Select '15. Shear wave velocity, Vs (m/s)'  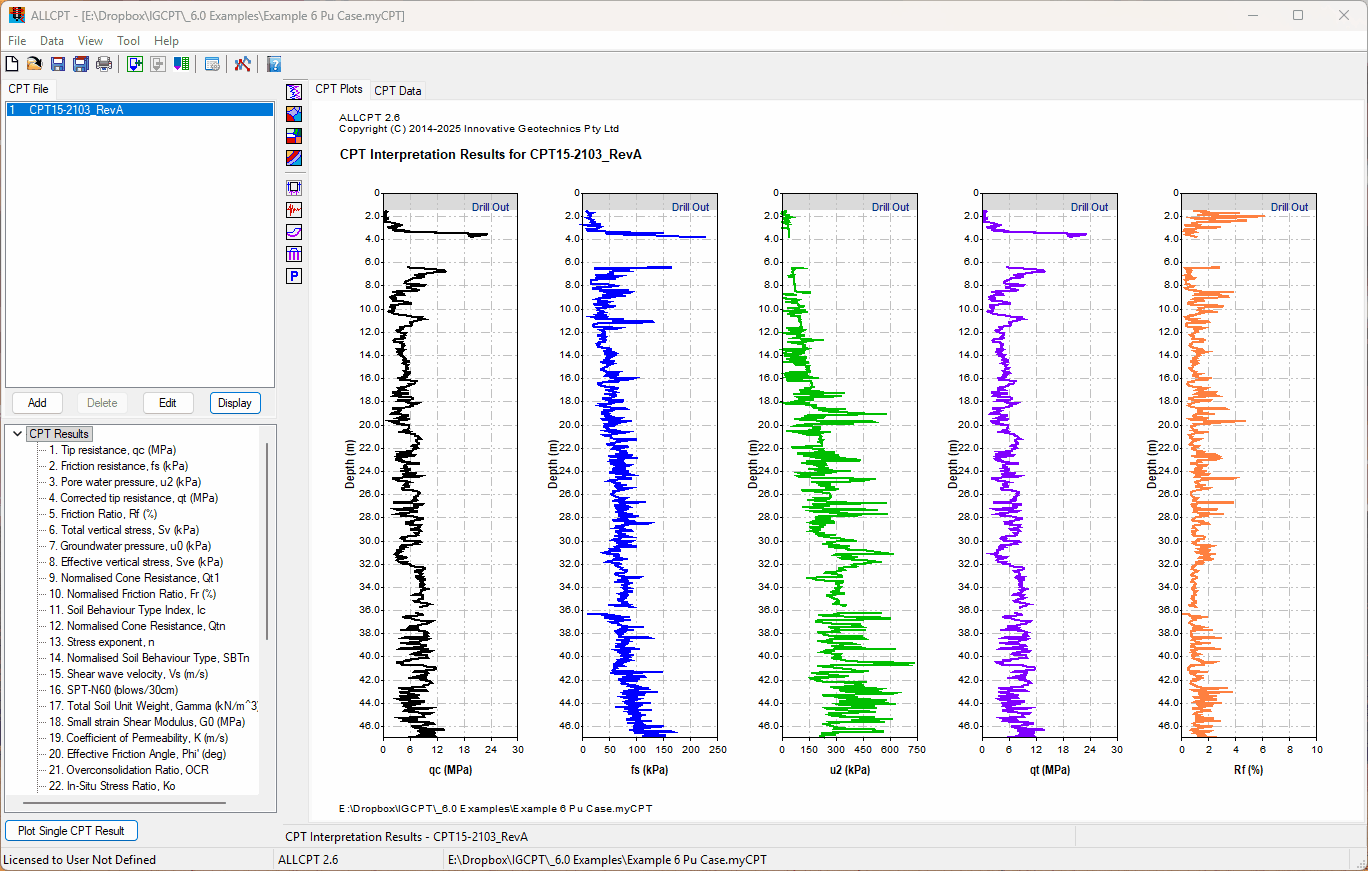(128, 674)
